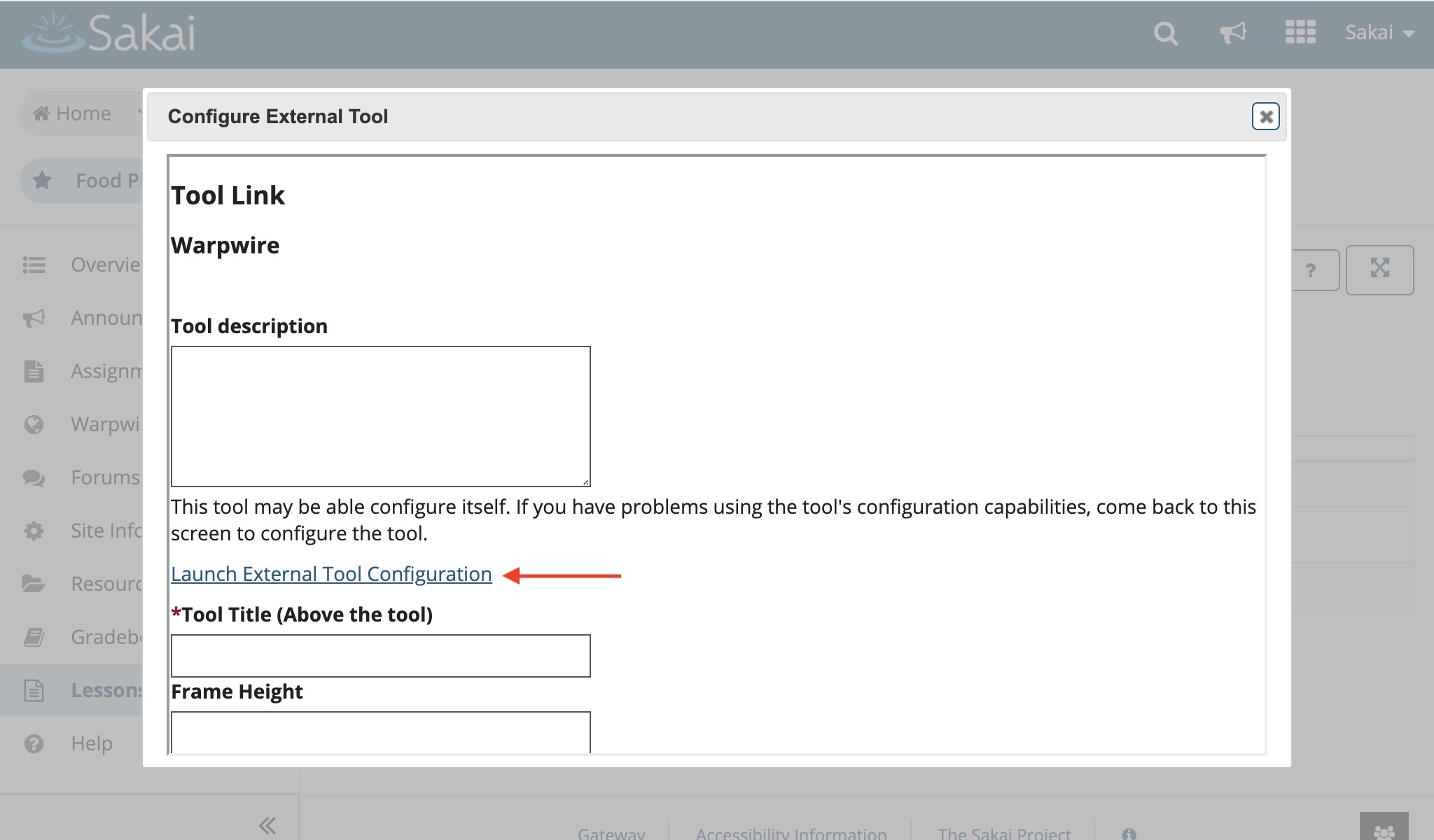The height and width of the screenshot is (840, 1434).
Task: Click the Tool Title input field
Action: (380, 656)
